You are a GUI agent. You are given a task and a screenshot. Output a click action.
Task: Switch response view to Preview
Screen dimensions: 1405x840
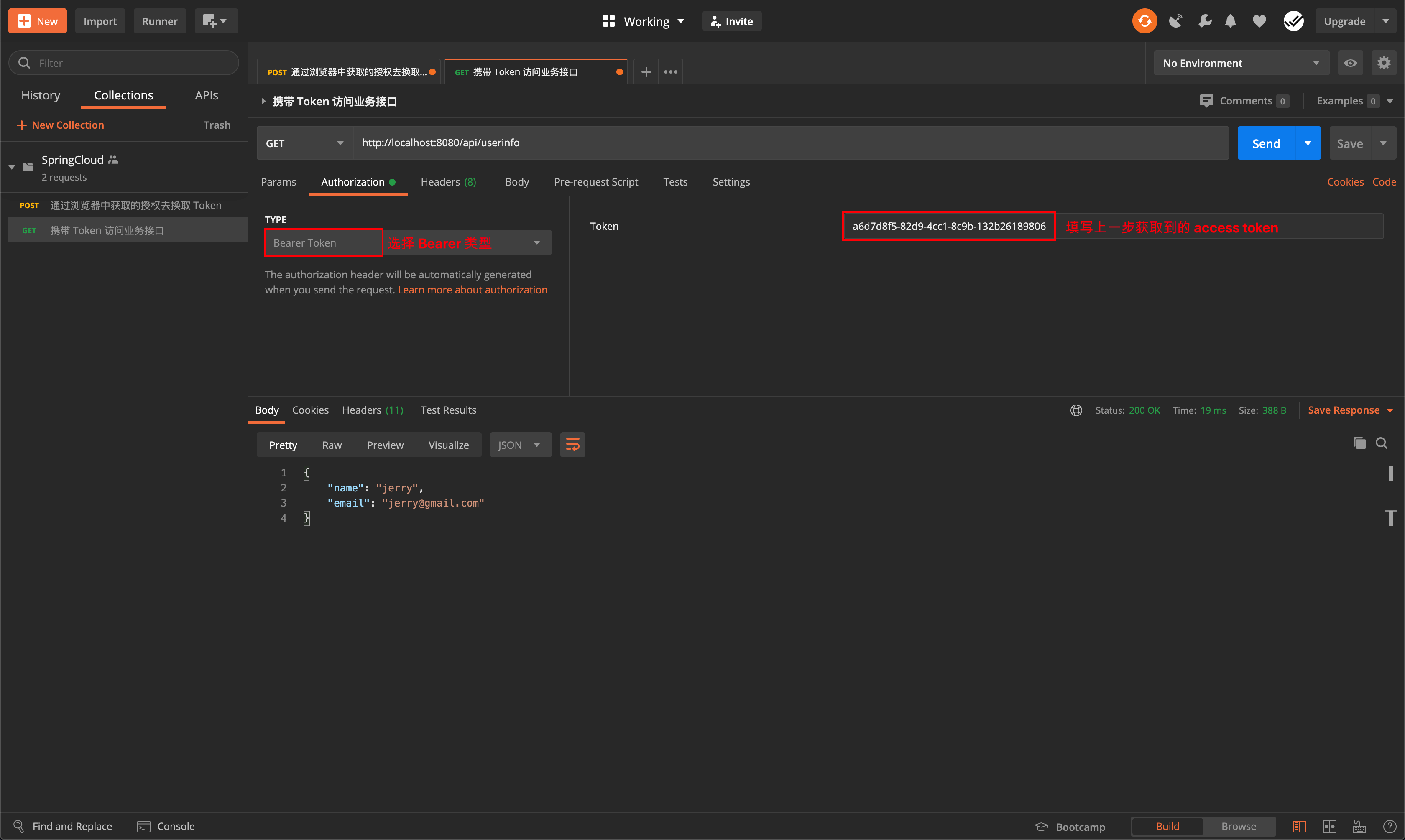tap(385, 445)
